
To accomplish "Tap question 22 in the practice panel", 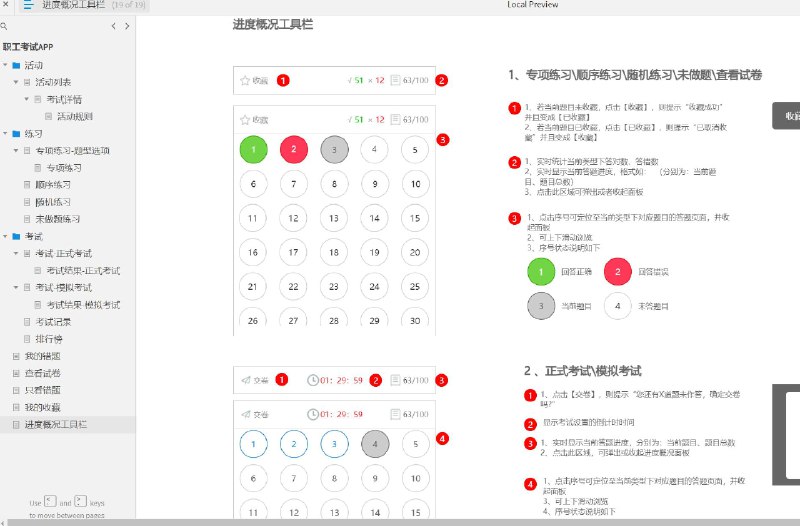I will (x=293, y=287).
